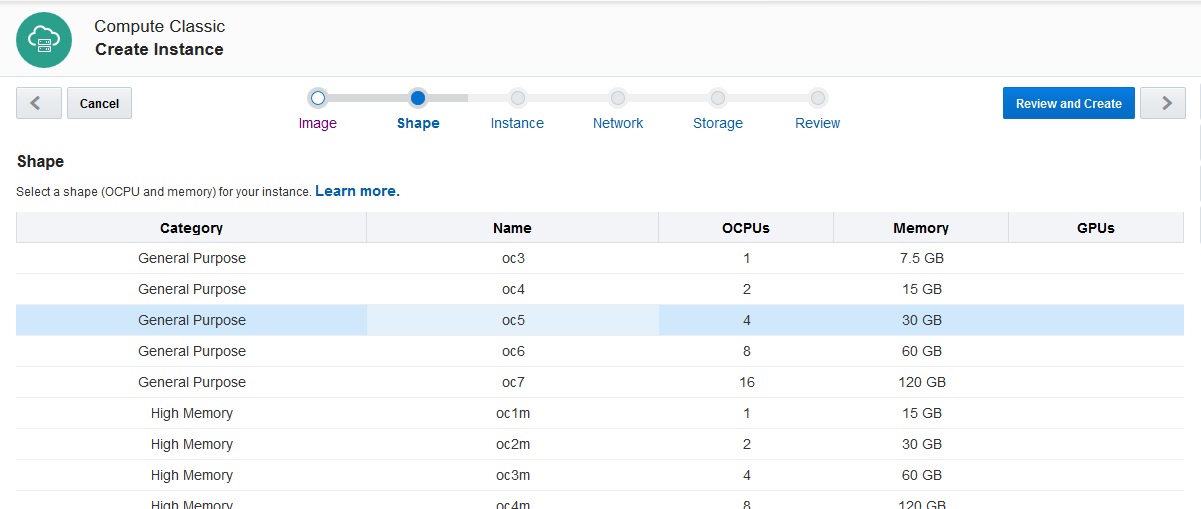
Task: Sort by the Category column header
Action: pyautogui.click(x=191, y=228)
